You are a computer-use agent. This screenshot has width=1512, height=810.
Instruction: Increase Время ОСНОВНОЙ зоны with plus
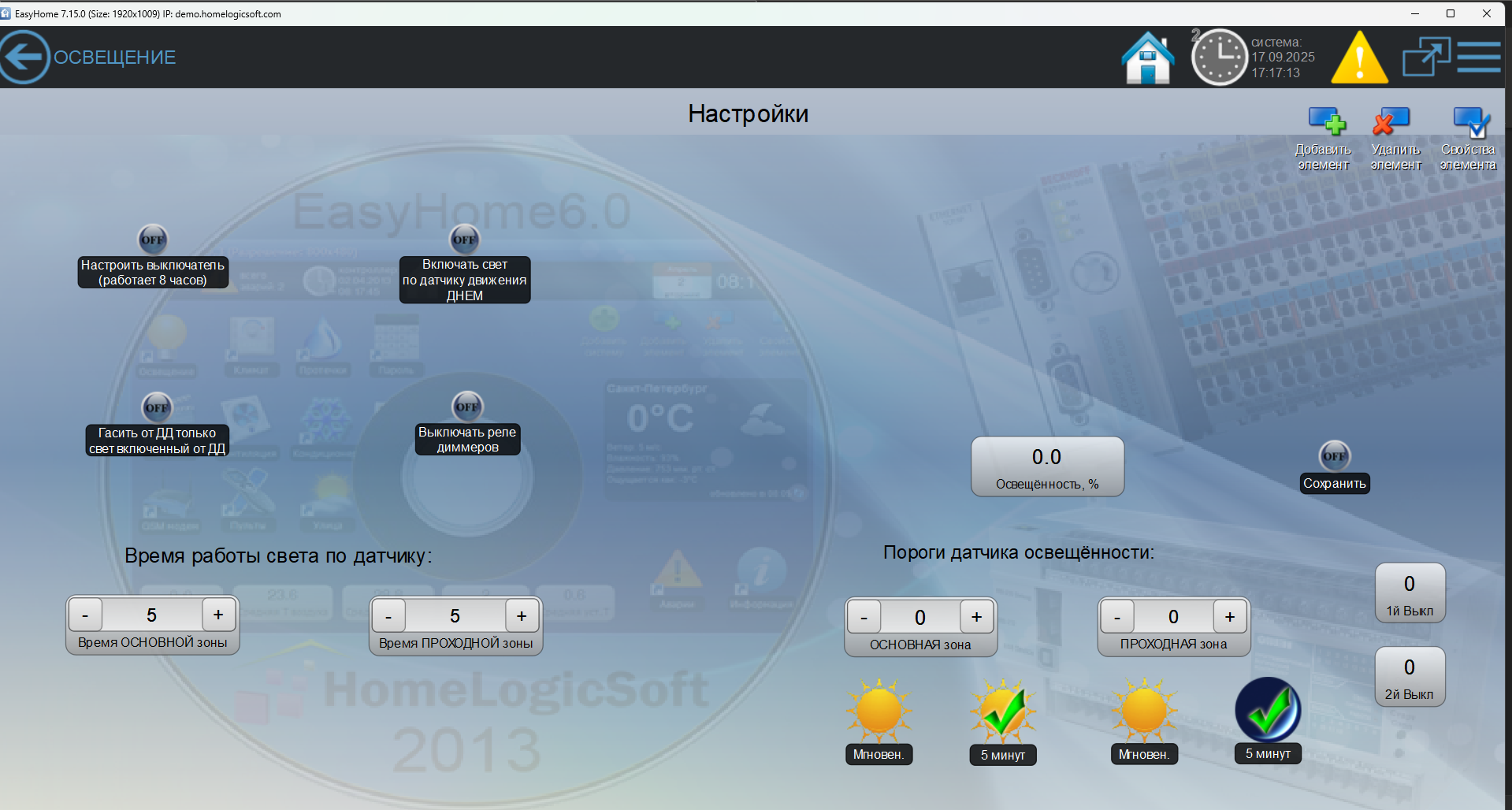coord(218,615)
